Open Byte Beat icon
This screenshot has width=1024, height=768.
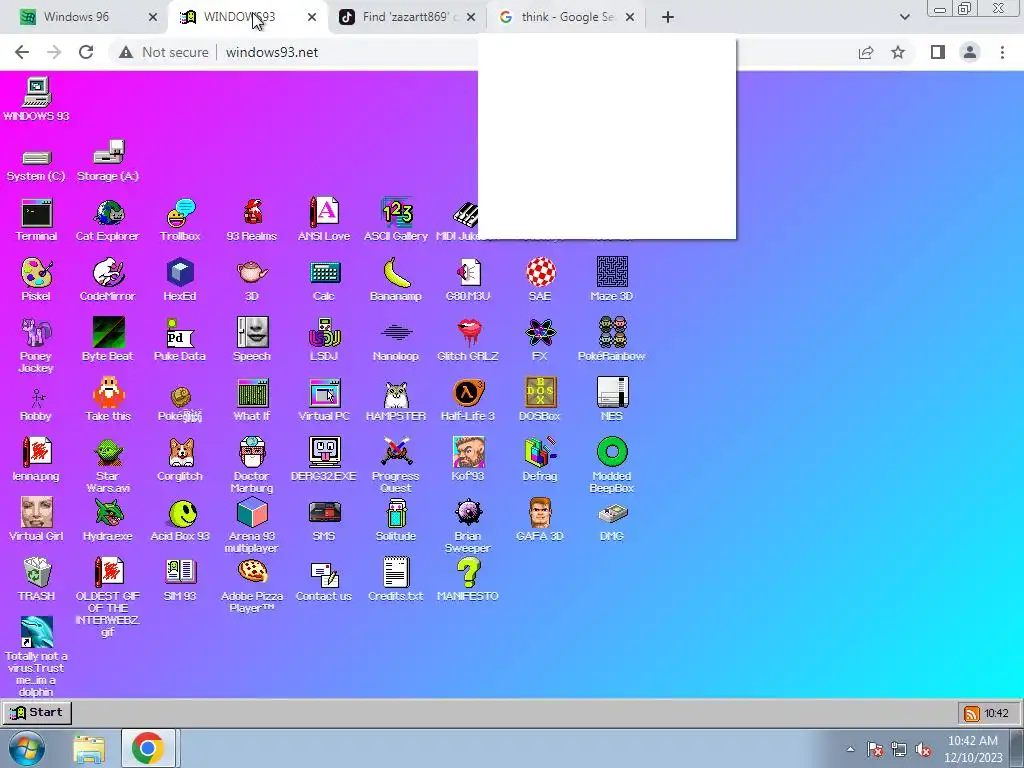click(x=108, y=340)
